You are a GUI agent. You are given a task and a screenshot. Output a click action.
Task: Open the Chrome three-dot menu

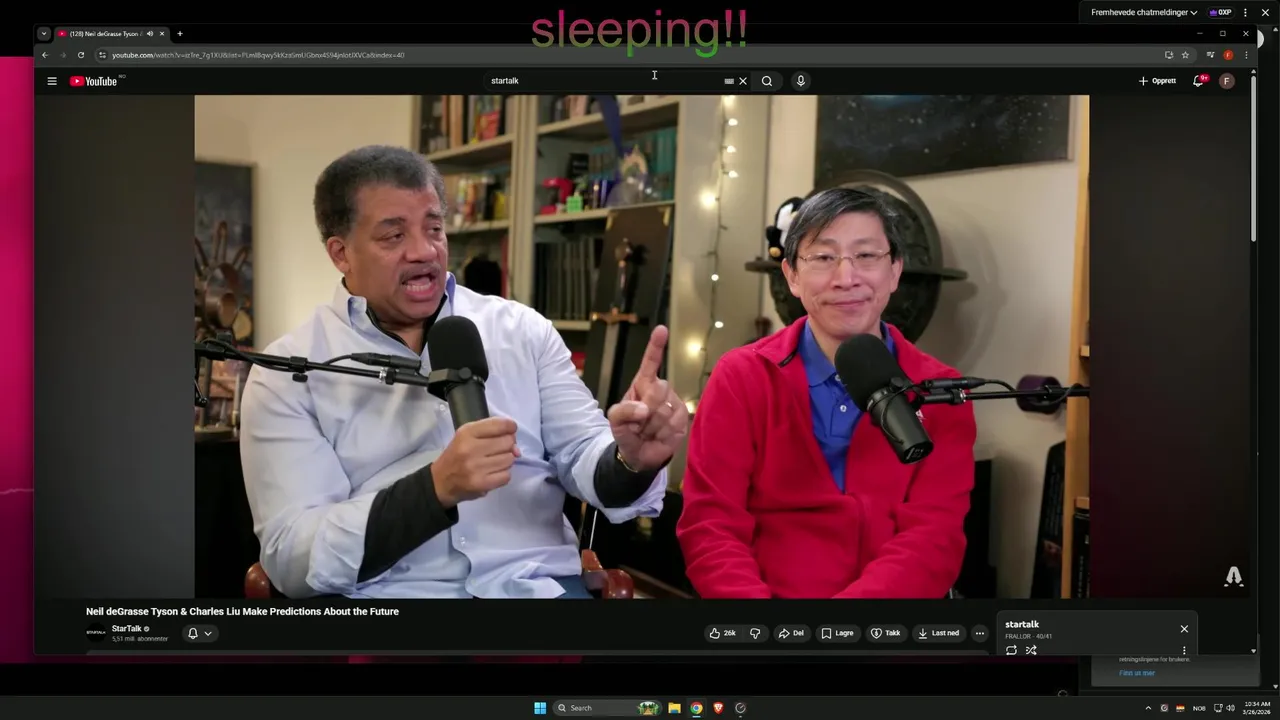coord(1245,55)
